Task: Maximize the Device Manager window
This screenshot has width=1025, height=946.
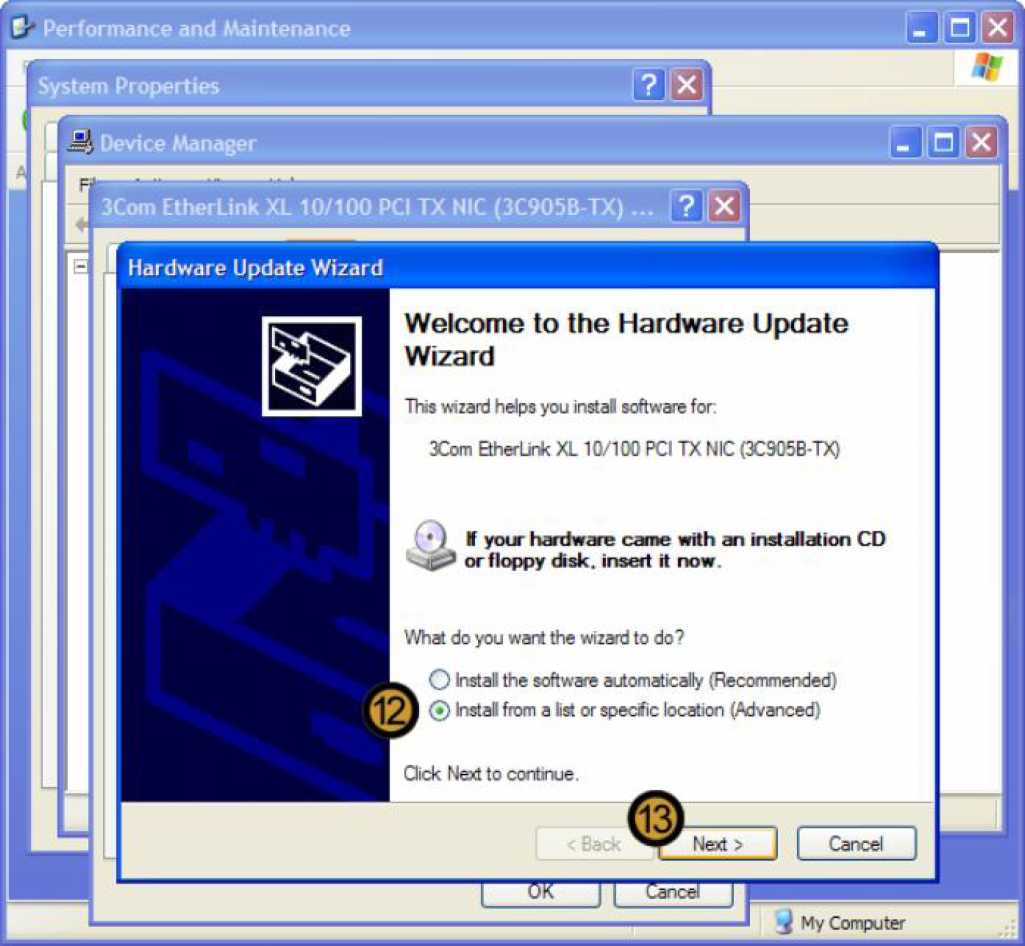Action: point(943,143)
